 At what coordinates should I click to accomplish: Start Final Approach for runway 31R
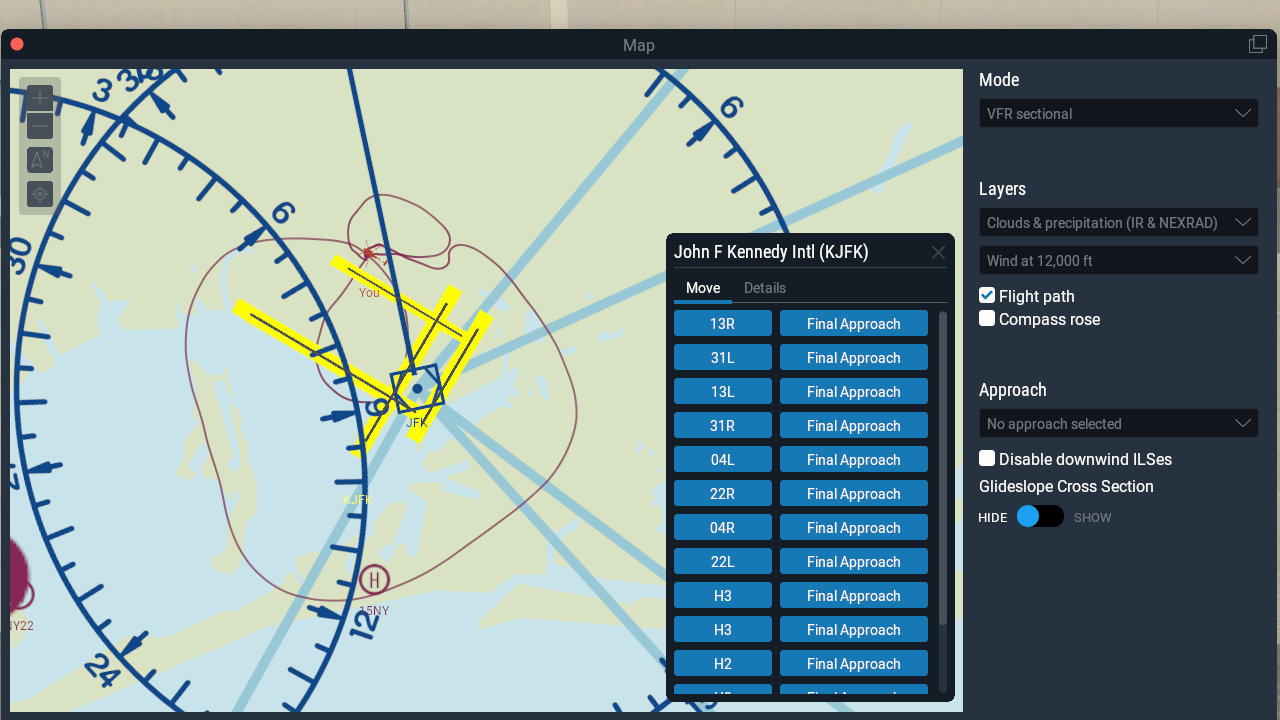coord(854,426)
